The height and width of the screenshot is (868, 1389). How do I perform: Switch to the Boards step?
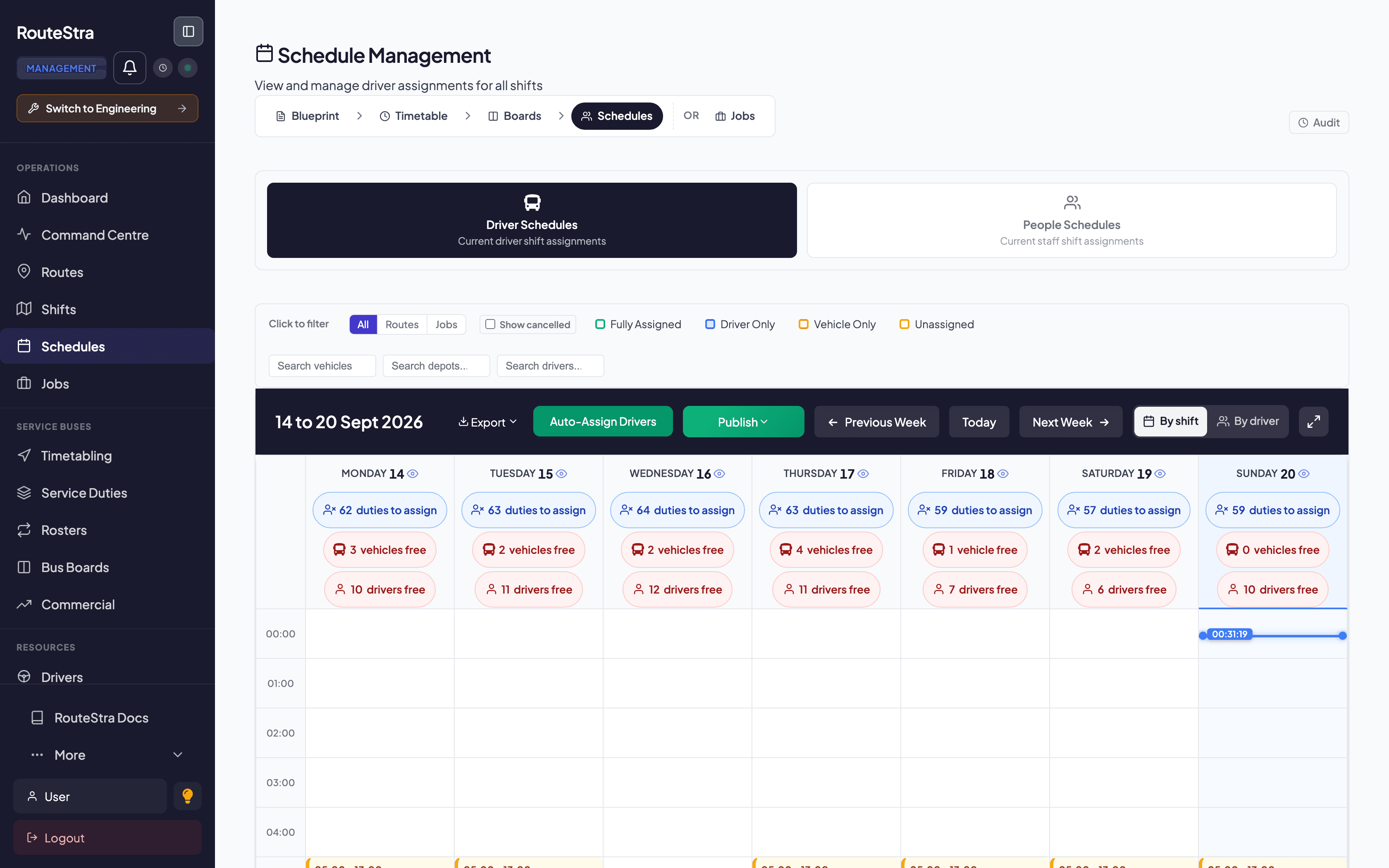515,116
